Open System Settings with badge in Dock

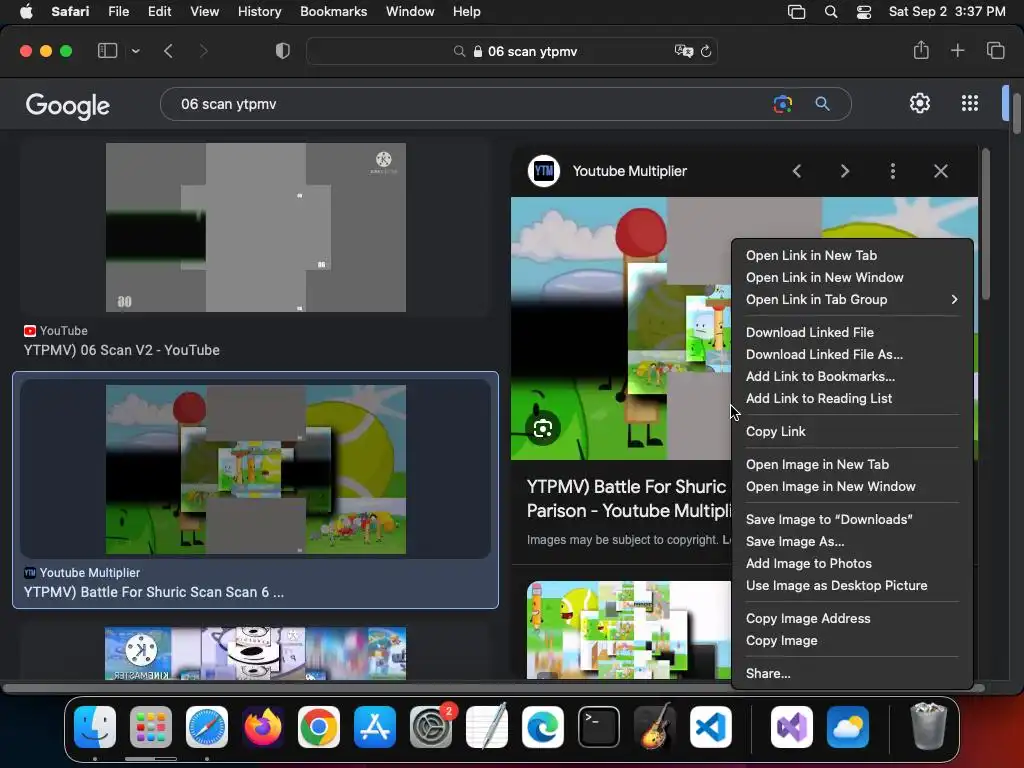pyautogui.click(x=431, y=727)
